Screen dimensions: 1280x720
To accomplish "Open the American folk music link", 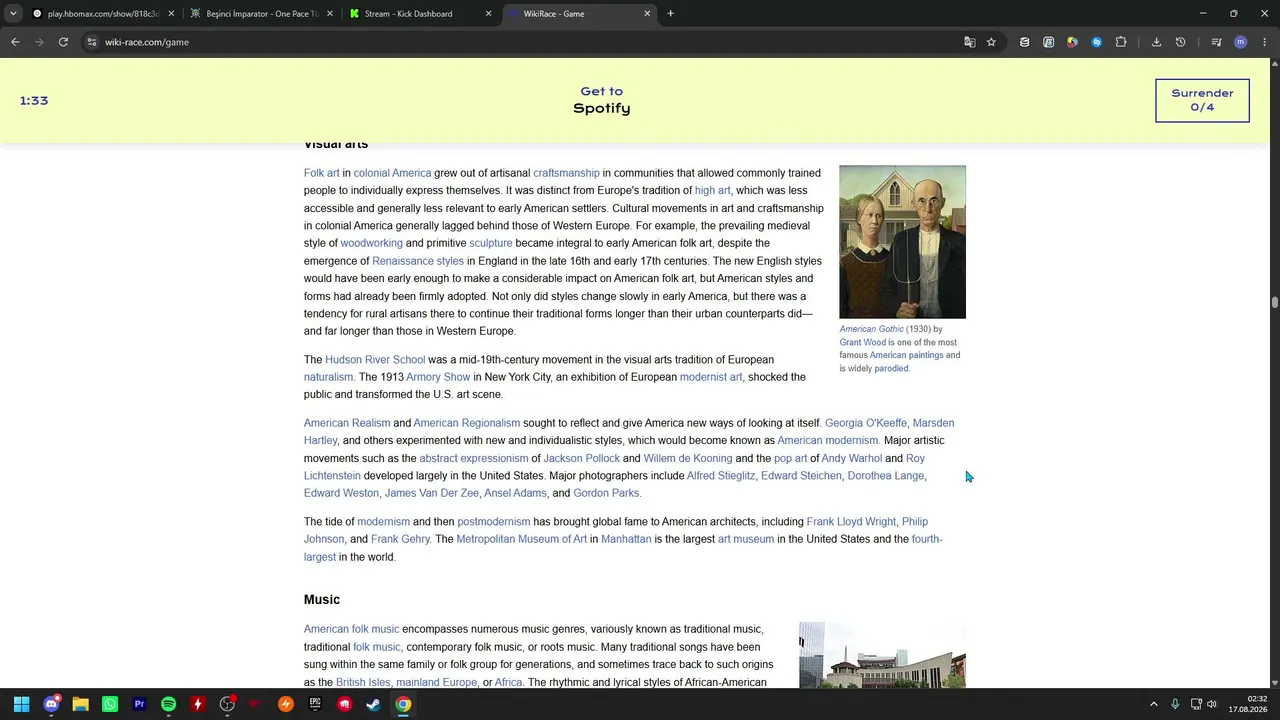I will coord(351,629).
